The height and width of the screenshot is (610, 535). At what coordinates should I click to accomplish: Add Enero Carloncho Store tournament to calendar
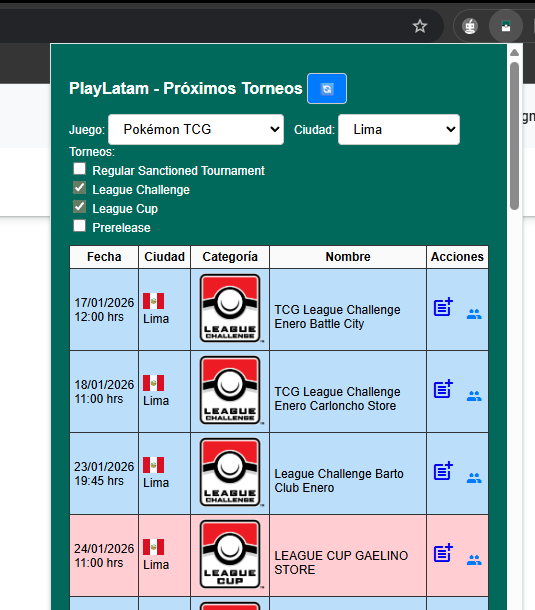coord(443,389)
